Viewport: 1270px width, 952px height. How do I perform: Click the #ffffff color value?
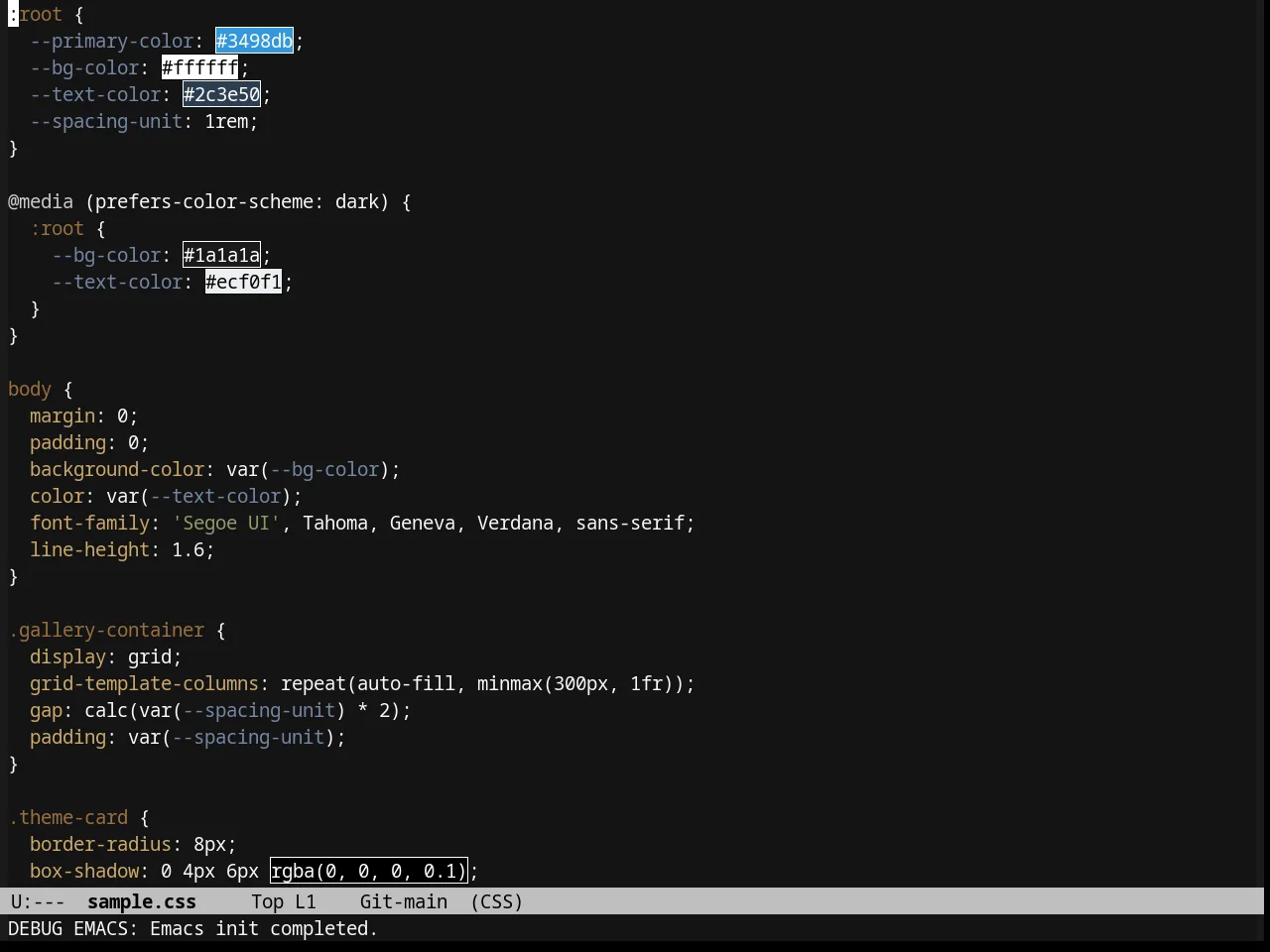pyautogui.click(x=200, y=67)
